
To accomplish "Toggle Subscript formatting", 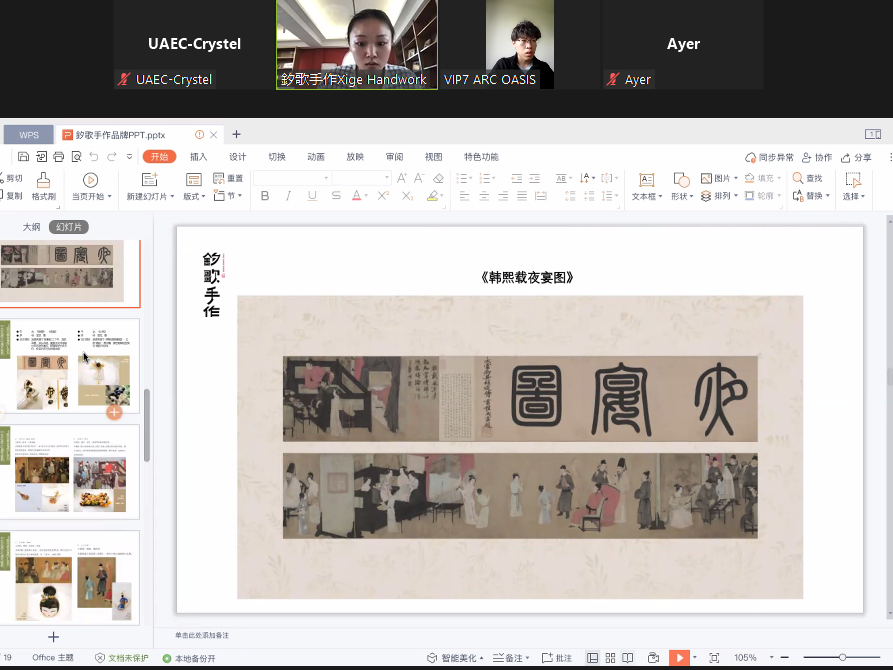I will [x=407, y=196].
